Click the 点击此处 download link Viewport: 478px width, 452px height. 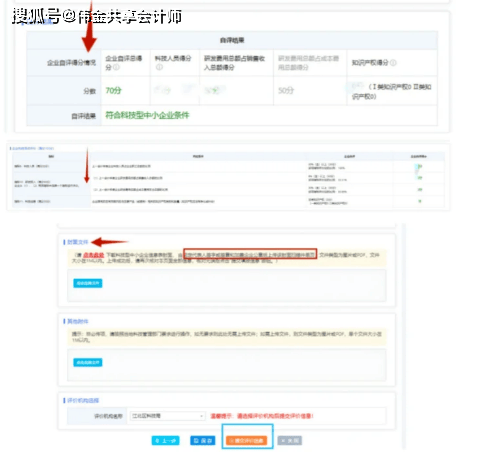tap(93, 255)
